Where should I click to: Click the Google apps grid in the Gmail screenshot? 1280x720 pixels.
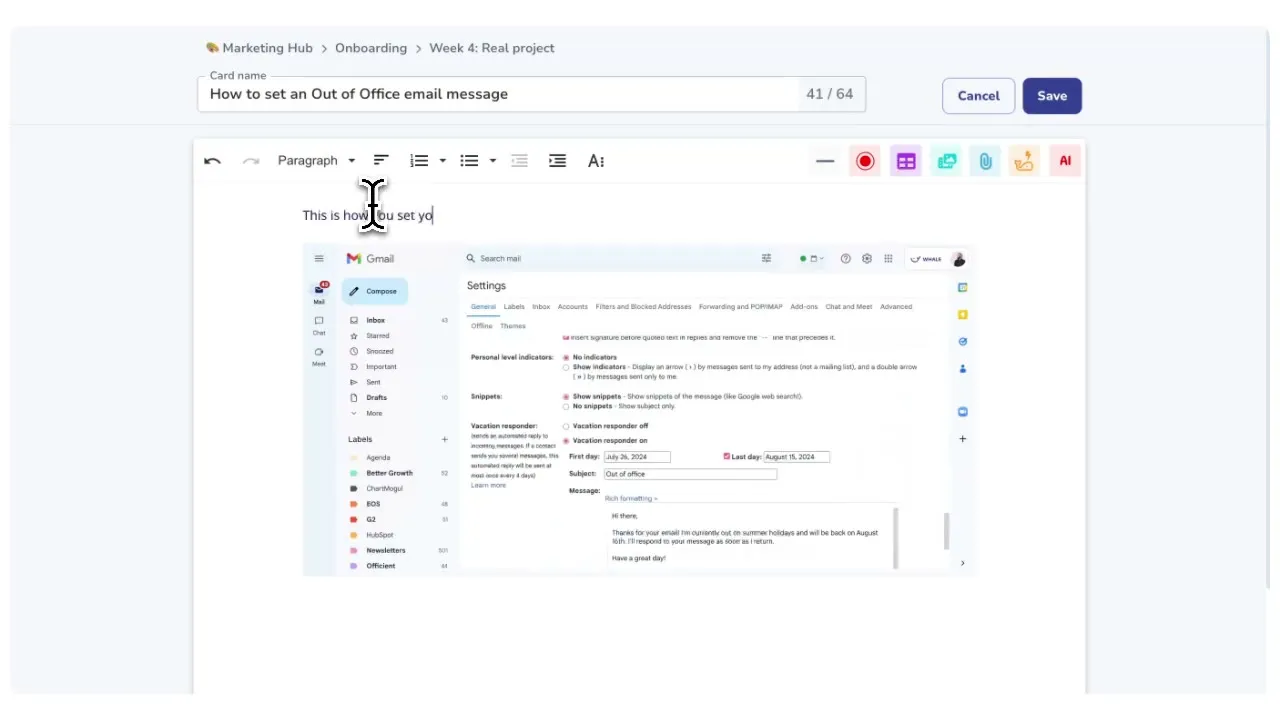point(888,258)
